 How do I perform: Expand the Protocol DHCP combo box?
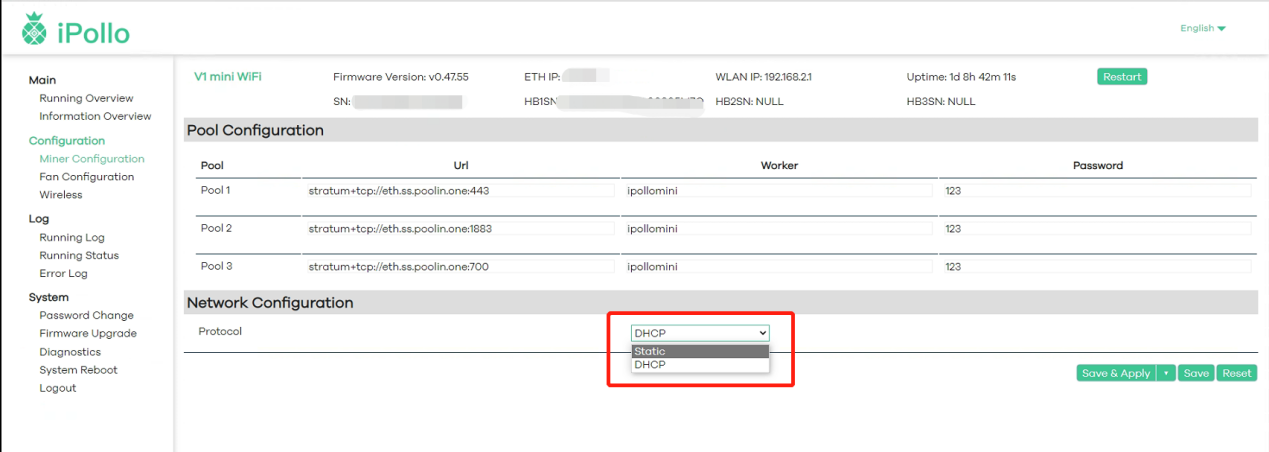[x=700, y=333]
